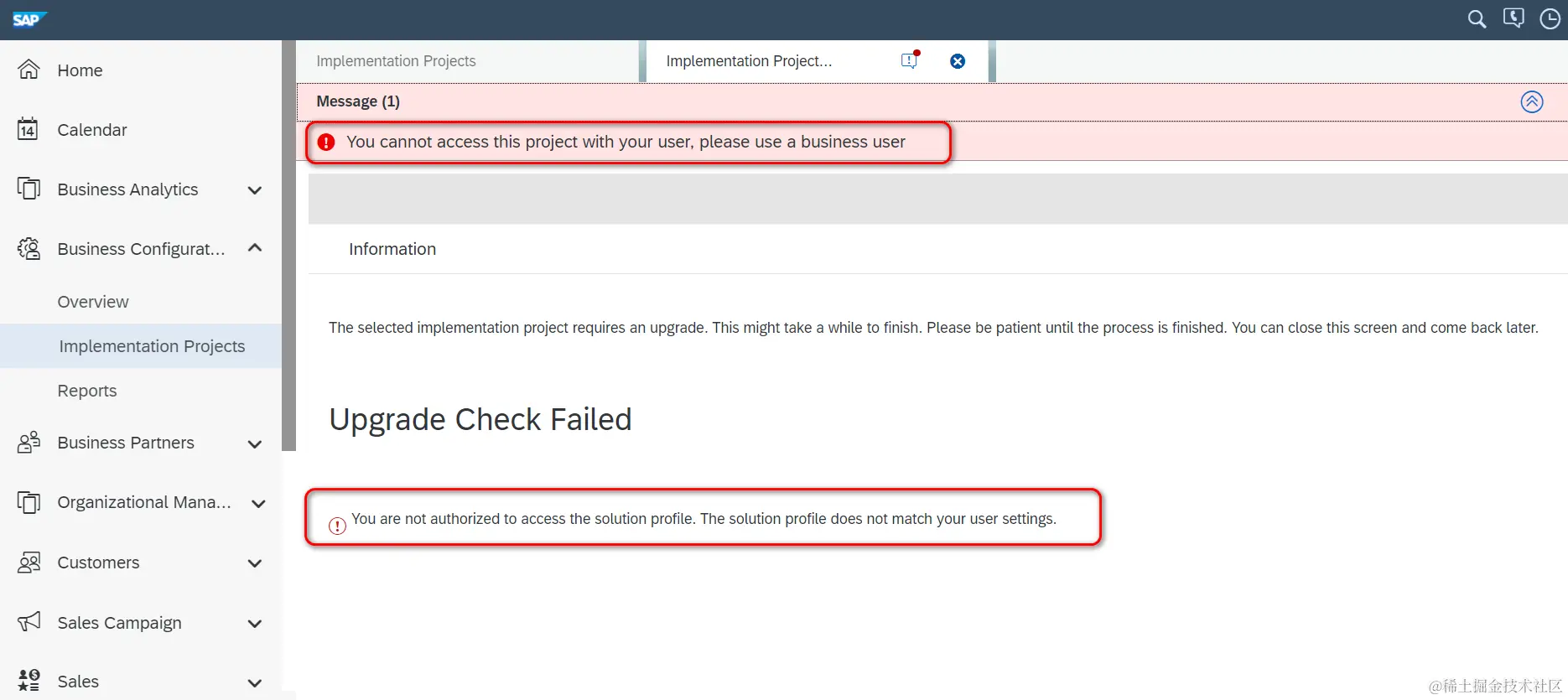Open Overview under Business Configuration

coord(93,302)
